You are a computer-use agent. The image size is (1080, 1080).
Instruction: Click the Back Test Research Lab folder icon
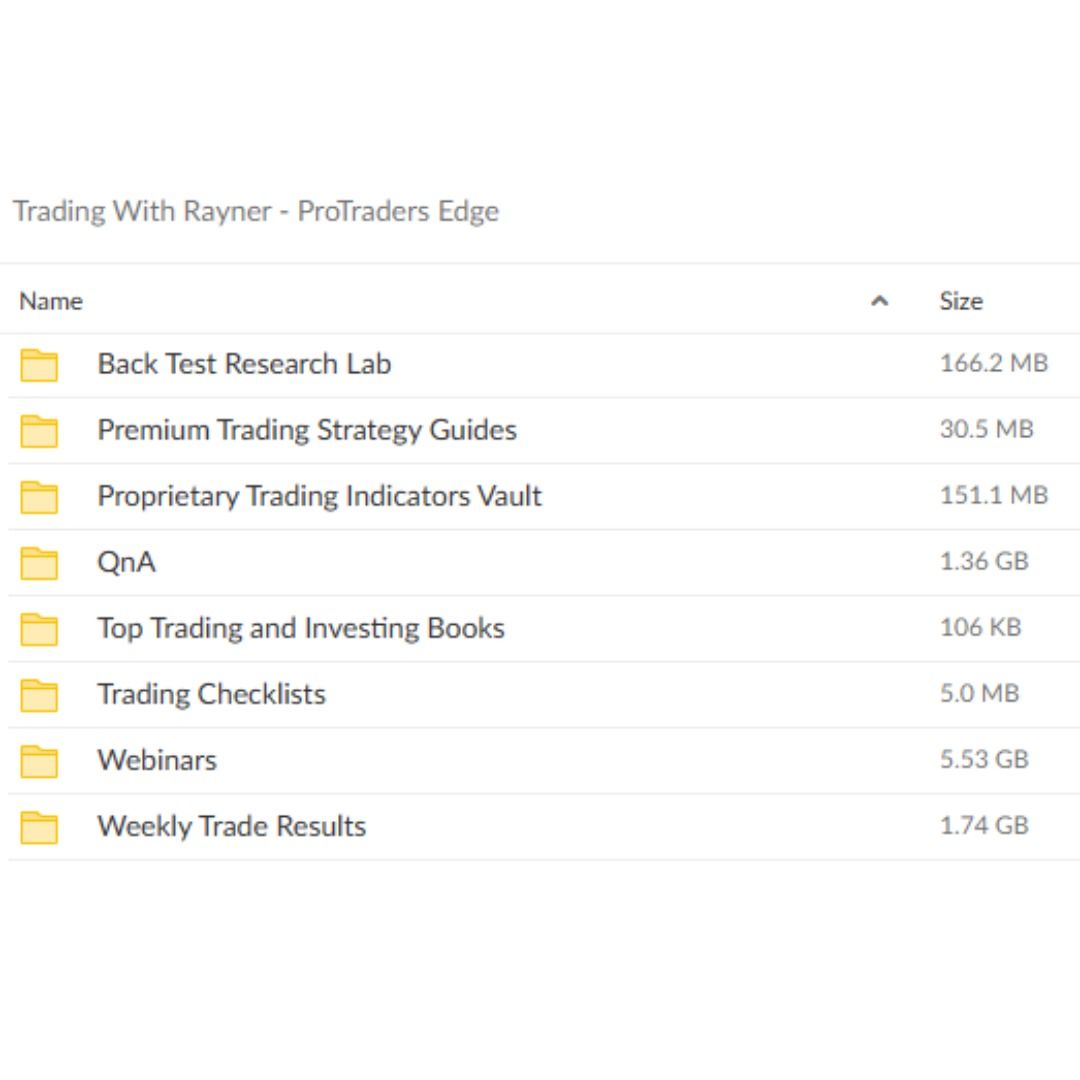click(x=38, y=364)
